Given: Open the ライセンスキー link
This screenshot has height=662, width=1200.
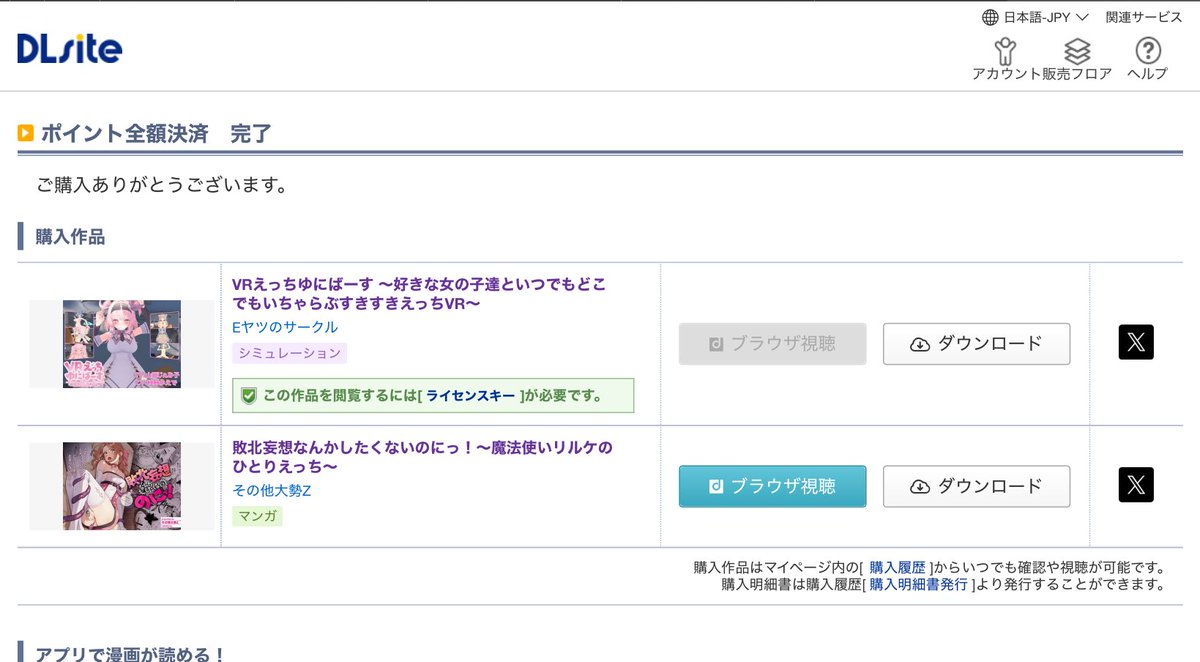Looking at the screenshot, I should coord(469,395).
